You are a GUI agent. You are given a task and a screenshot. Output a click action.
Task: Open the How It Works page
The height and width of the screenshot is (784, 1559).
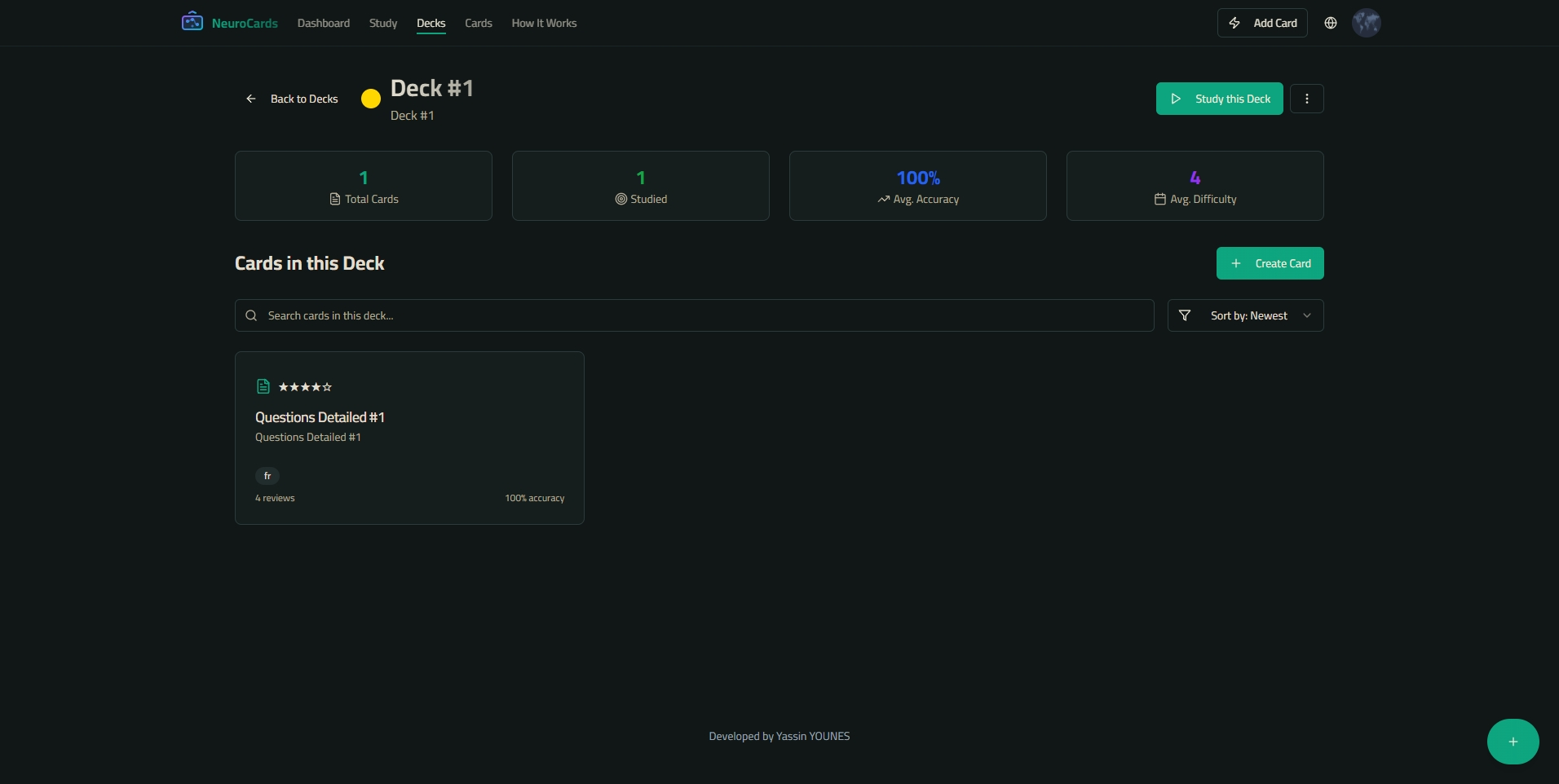click(x=544, y=23)
